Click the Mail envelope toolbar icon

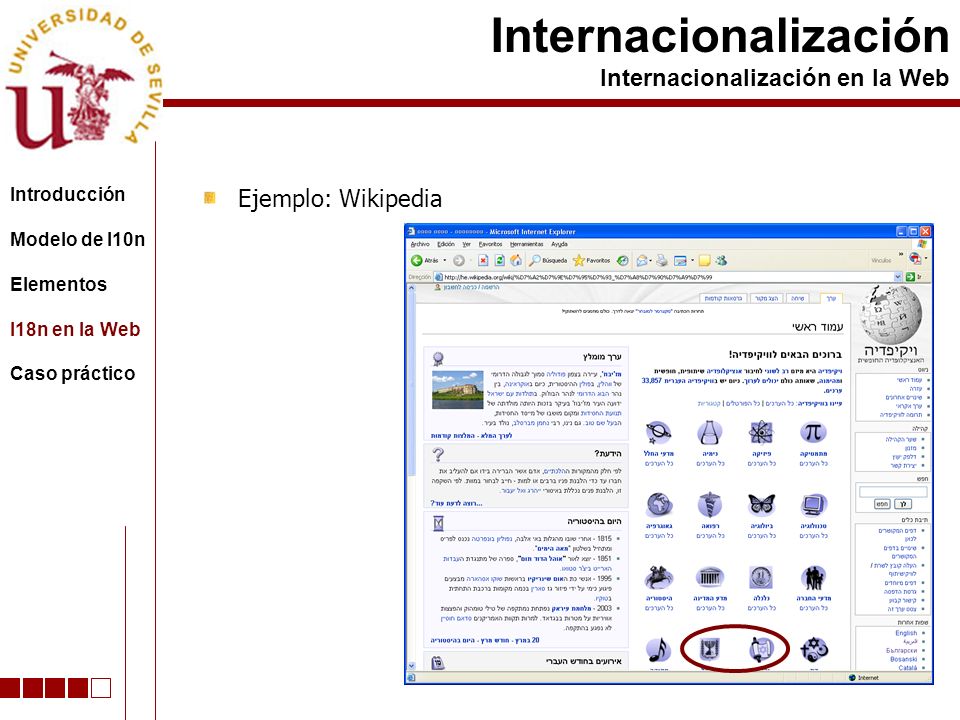tap(641, 261)
